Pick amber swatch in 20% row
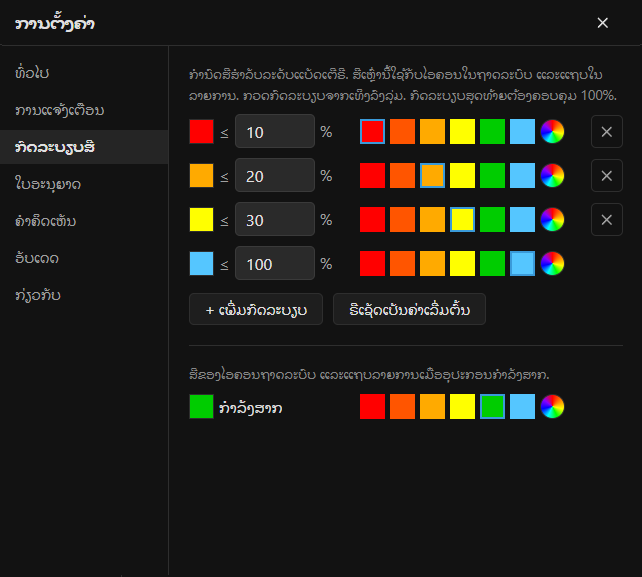 [x=432, y=175]
